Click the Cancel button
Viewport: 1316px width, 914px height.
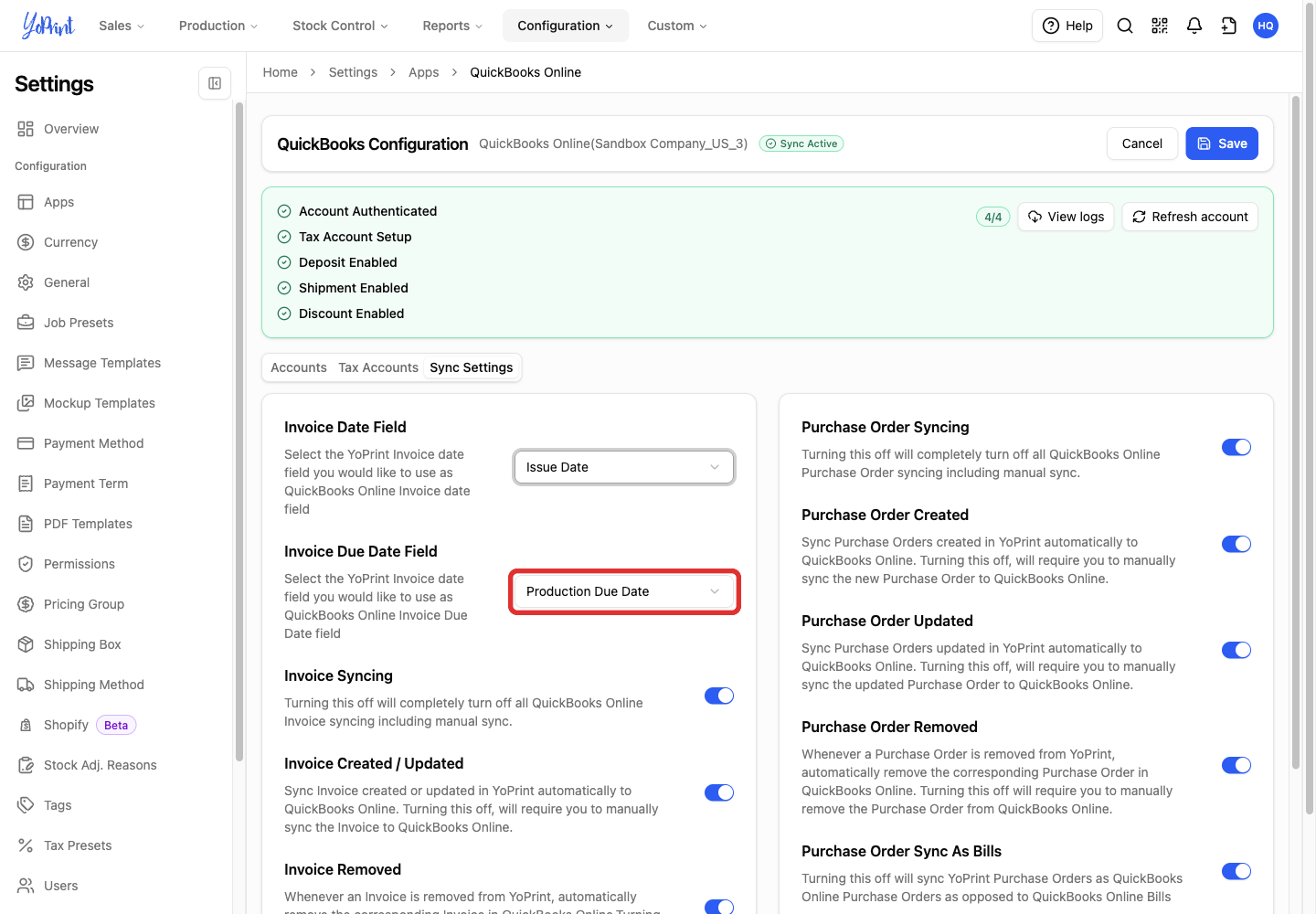click(1142, 143)
